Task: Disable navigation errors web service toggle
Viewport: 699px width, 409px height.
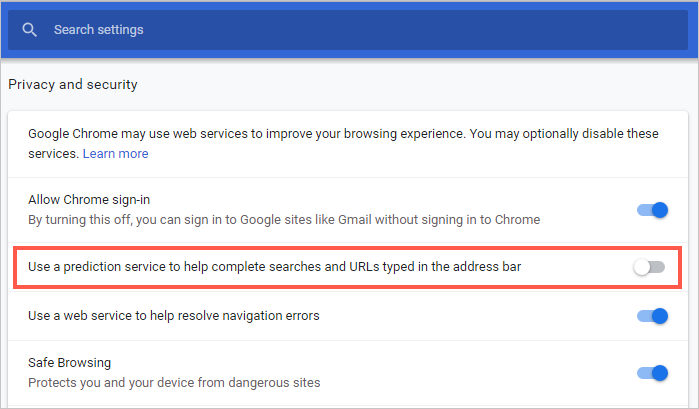Action: (652, 316)
